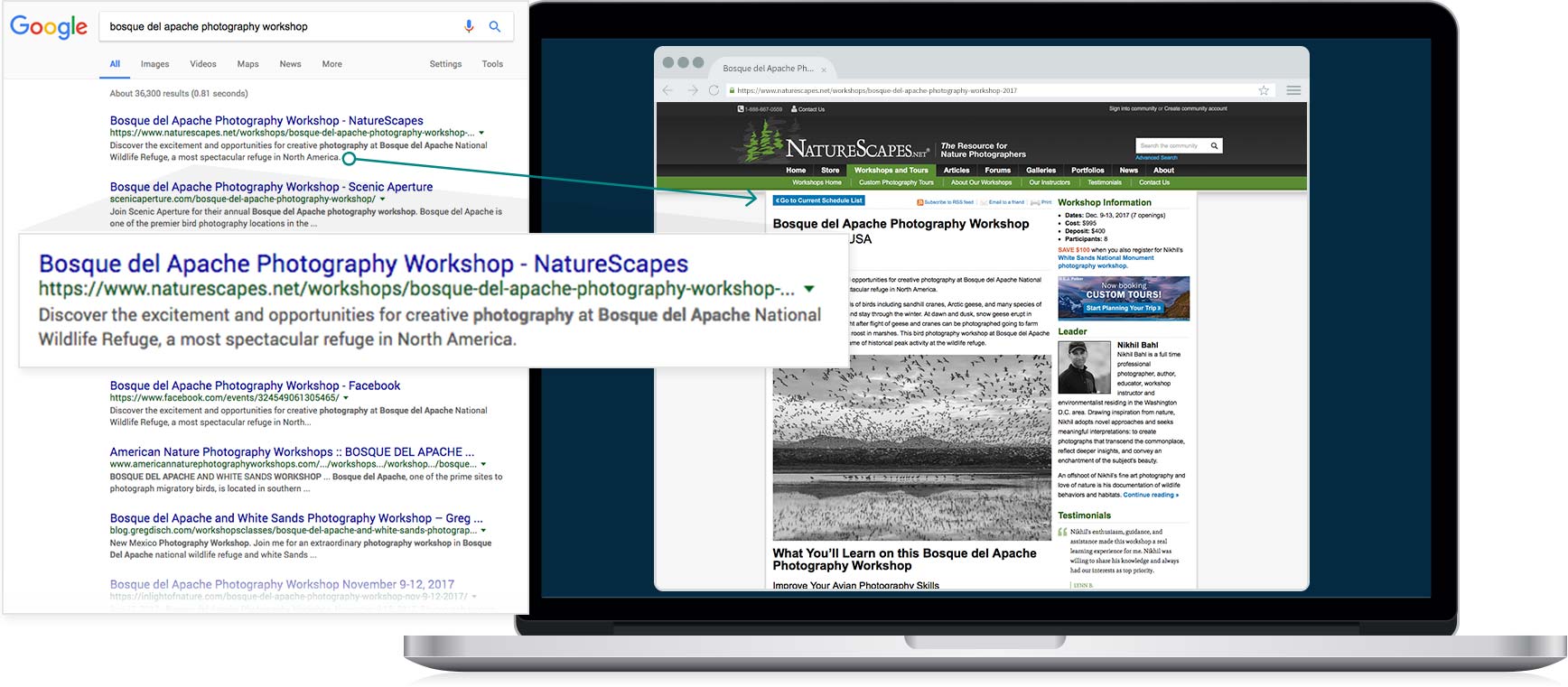Click the Google logo

pos(49,27)
